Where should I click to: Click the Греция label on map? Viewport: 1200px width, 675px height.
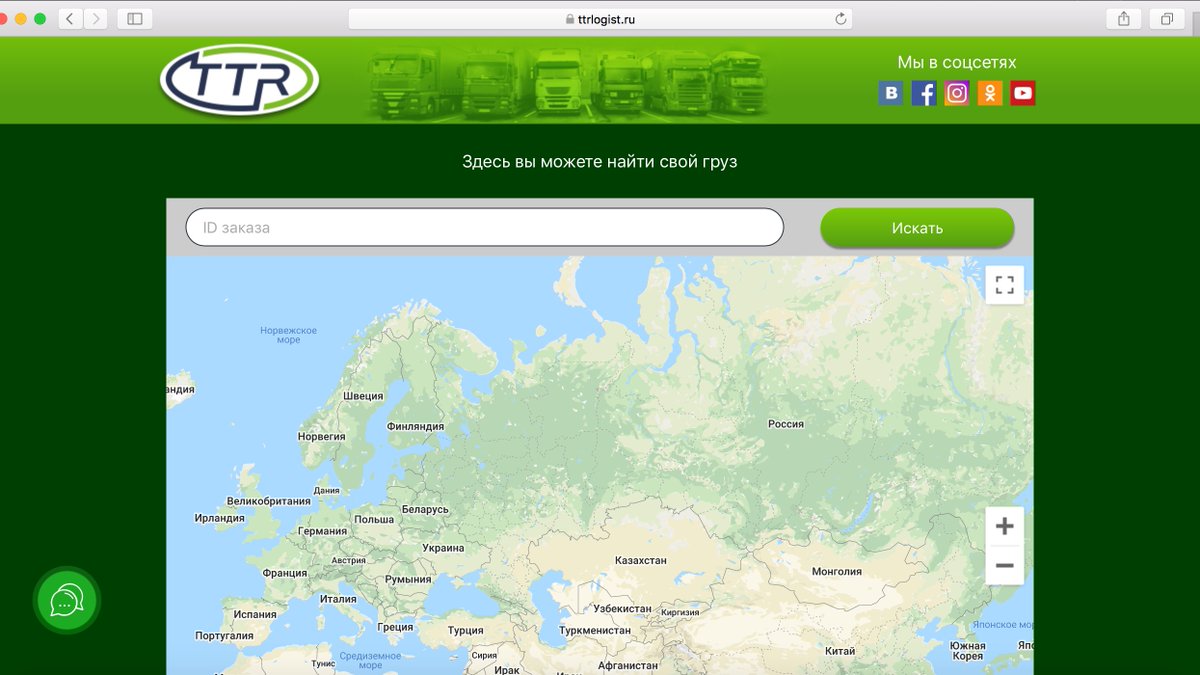[x=395, y=628]
